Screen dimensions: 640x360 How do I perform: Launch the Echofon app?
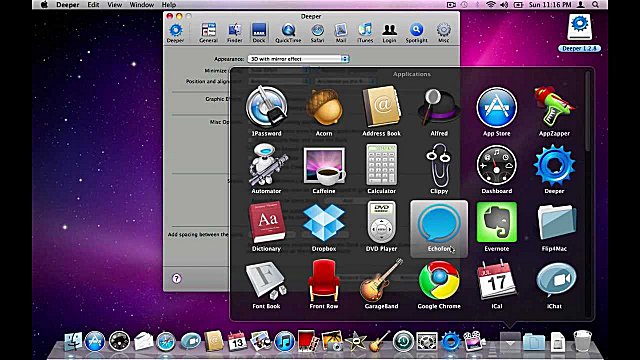point(439,229)
